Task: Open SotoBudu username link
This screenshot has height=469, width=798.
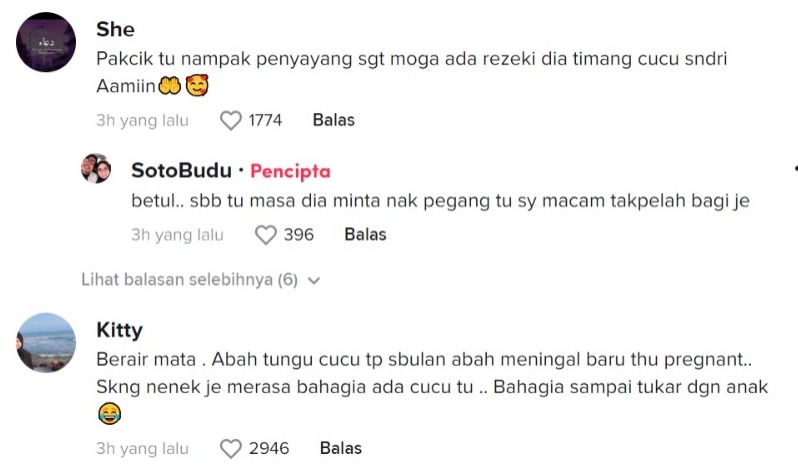Action: [181, 171]
